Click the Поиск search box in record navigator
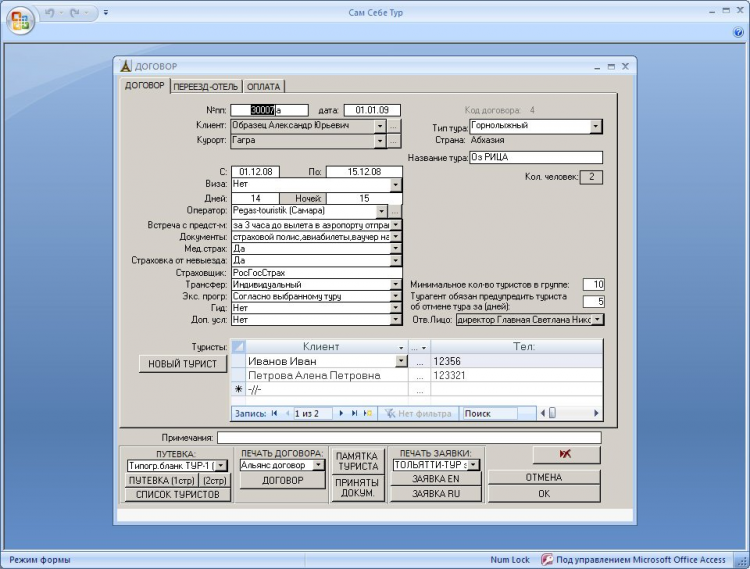 coord(489,414)
